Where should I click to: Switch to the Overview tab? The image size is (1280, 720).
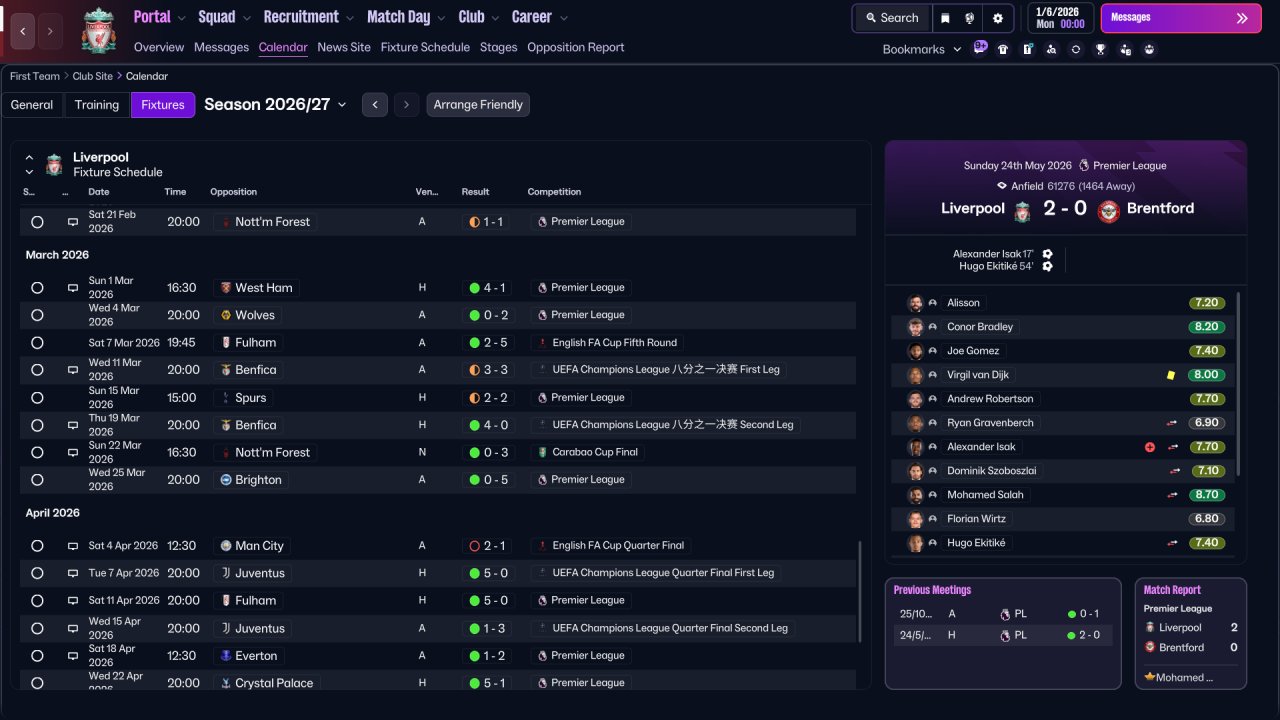(x=159, y=47)
